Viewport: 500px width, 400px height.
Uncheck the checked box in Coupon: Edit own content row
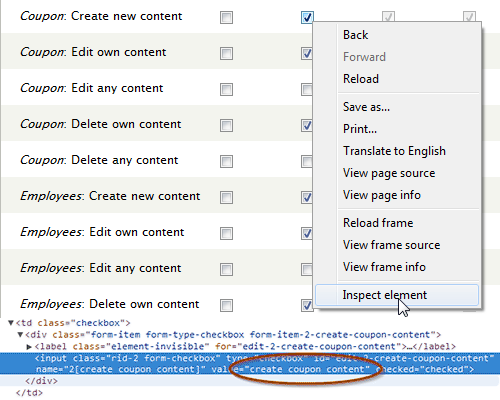[x=306, y=54]
